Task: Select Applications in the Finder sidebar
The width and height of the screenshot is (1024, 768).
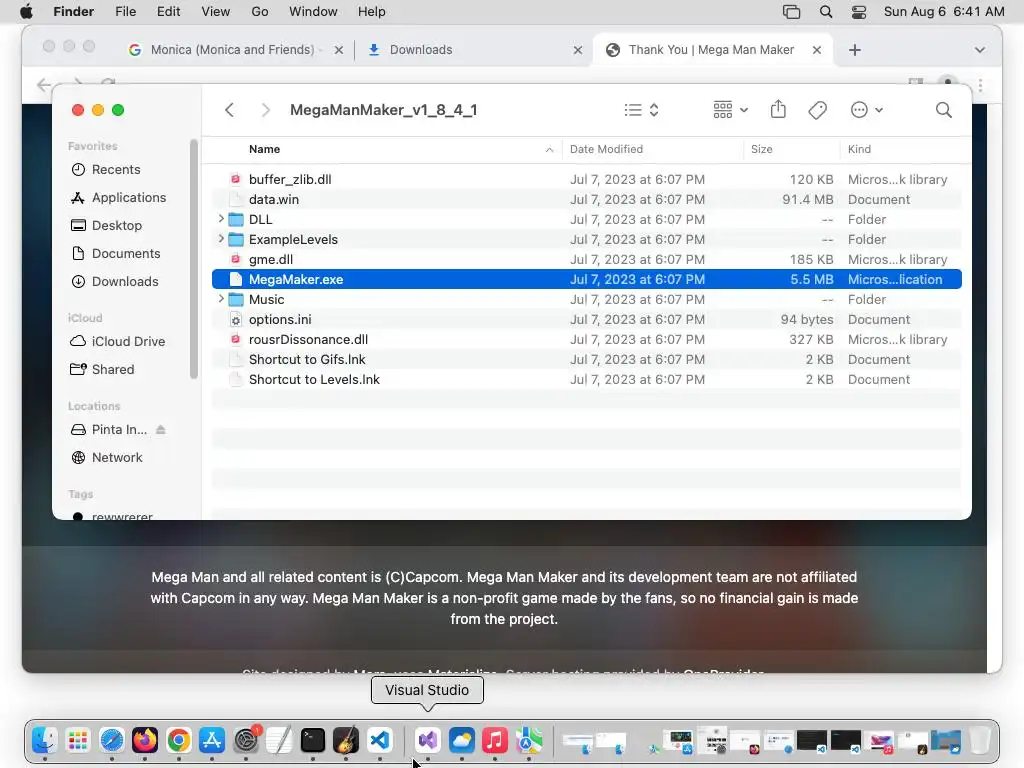Action: 129,197
